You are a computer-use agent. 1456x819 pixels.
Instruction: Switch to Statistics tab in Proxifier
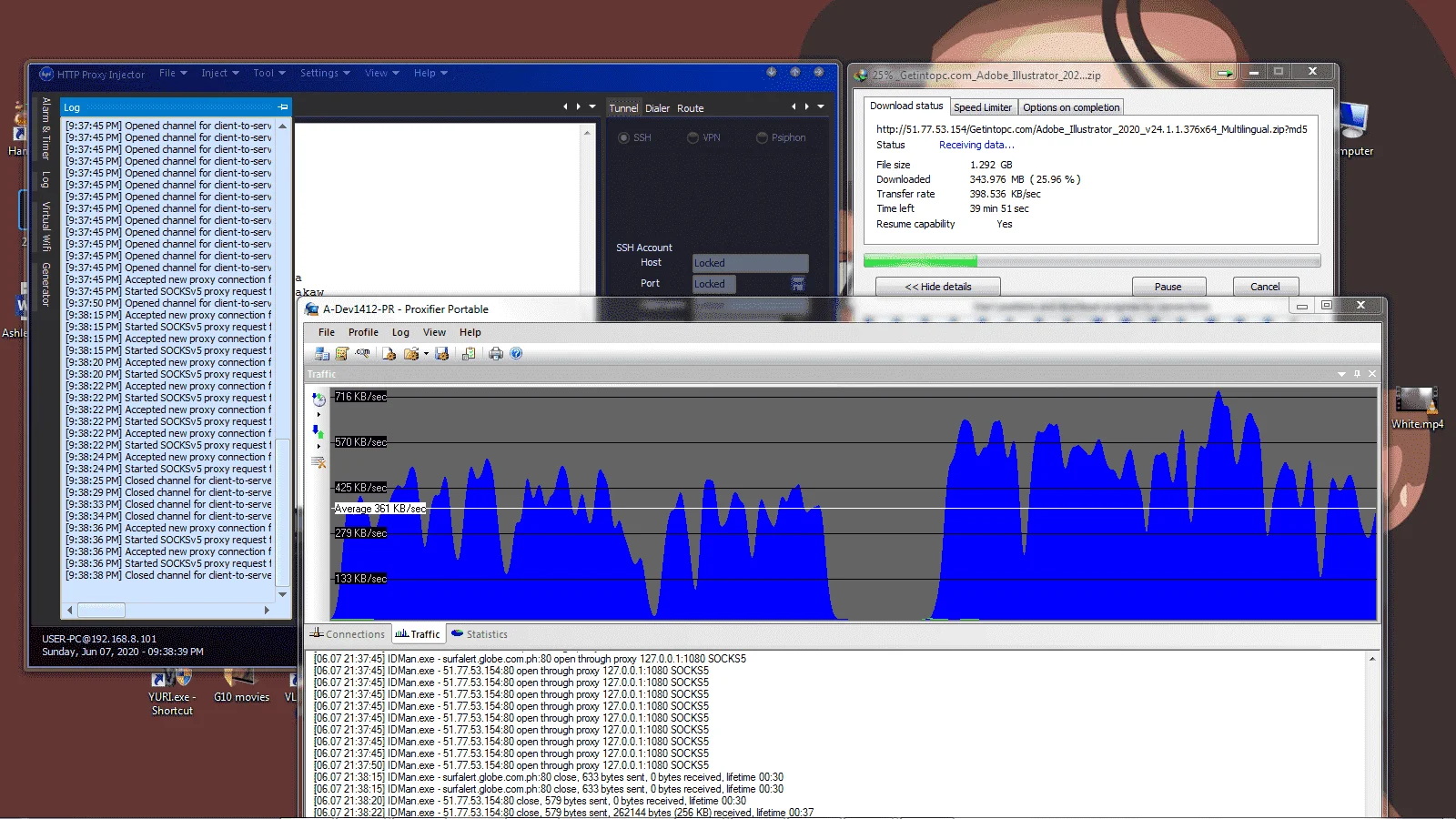(480, 634)
